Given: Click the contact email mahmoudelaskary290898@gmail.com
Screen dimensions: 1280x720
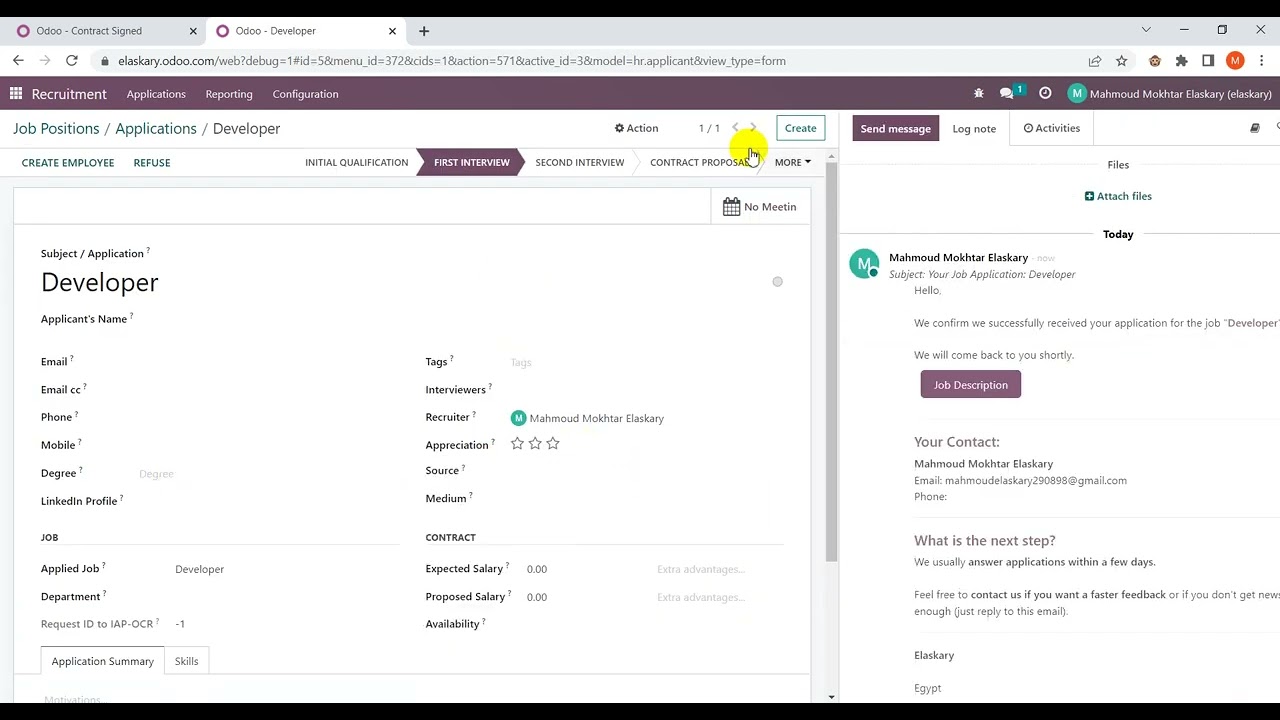Looking at the screenshot, I should pos(1036,480).
